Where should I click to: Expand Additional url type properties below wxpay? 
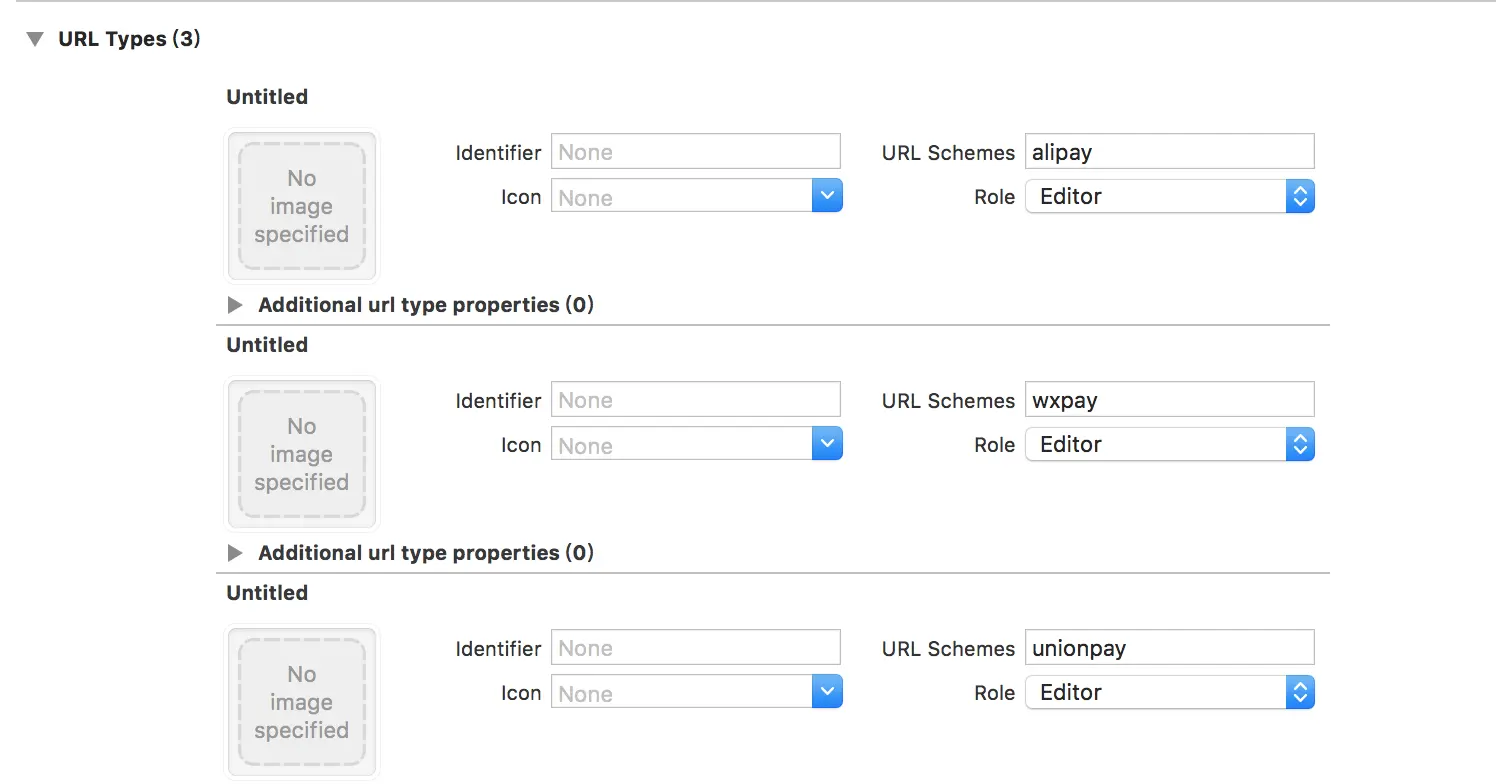point(235,553)
